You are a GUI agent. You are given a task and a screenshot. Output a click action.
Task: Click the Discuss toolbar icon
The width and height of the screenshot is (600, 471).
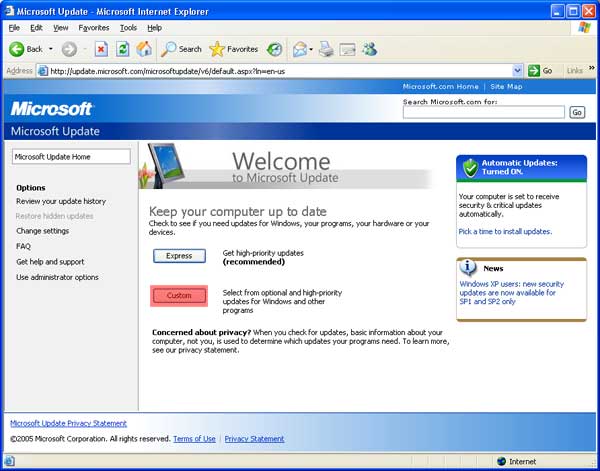click(347, 49)
